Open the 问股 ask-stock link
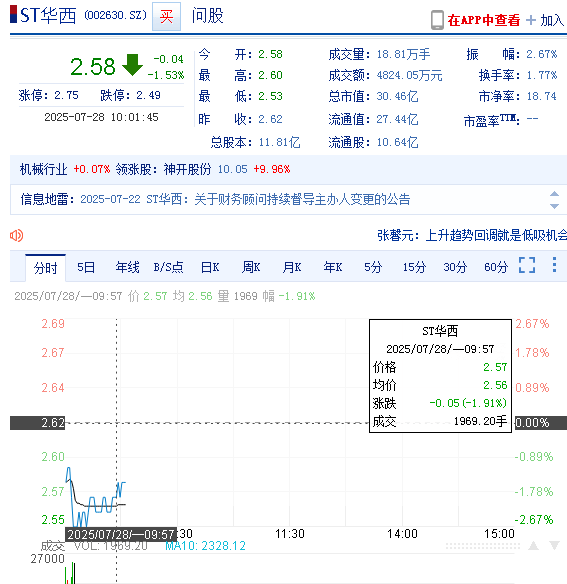 (x=208, y=16)
